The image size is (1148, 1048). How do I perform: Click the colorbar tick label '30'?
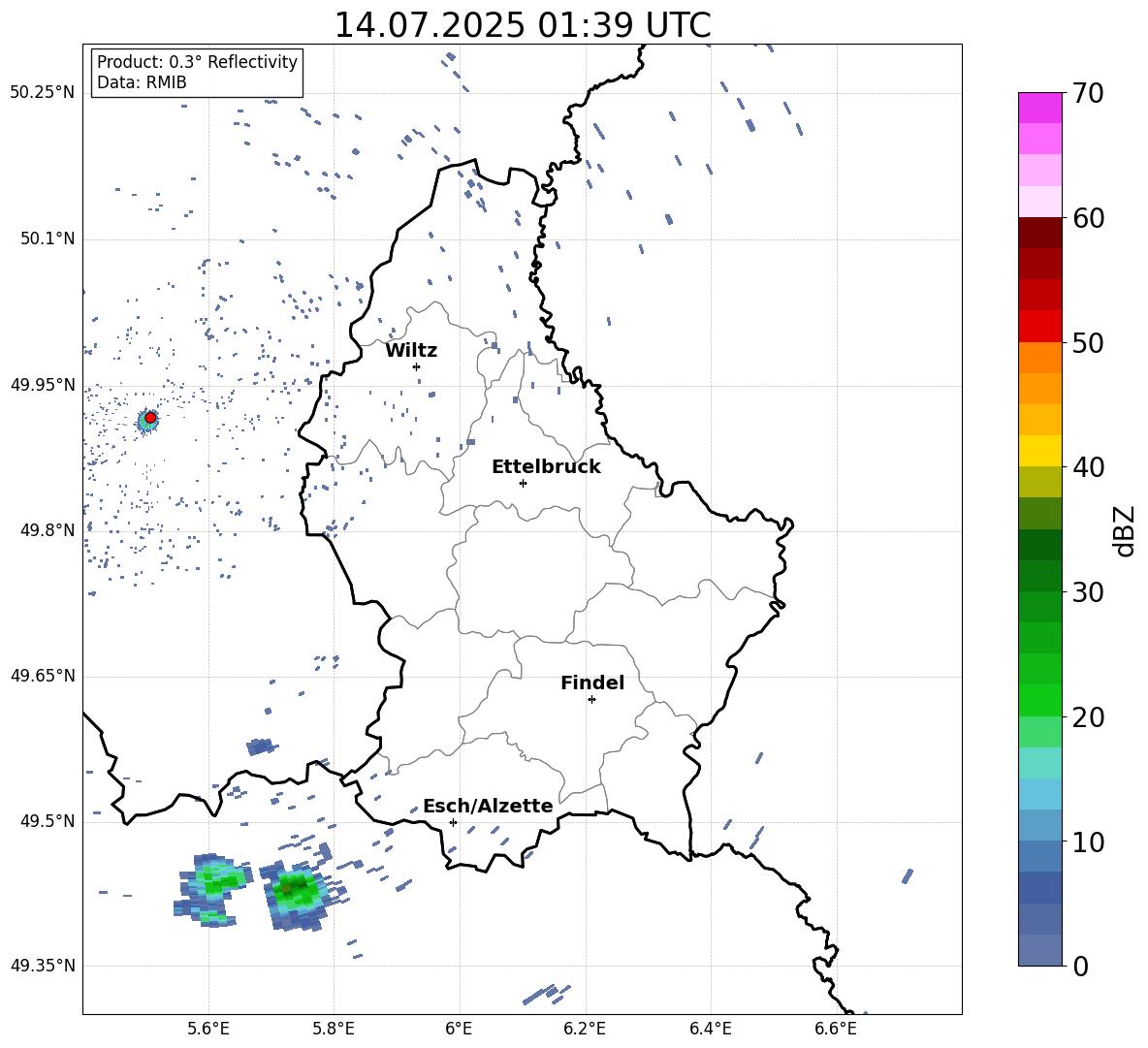[1088, 592]
